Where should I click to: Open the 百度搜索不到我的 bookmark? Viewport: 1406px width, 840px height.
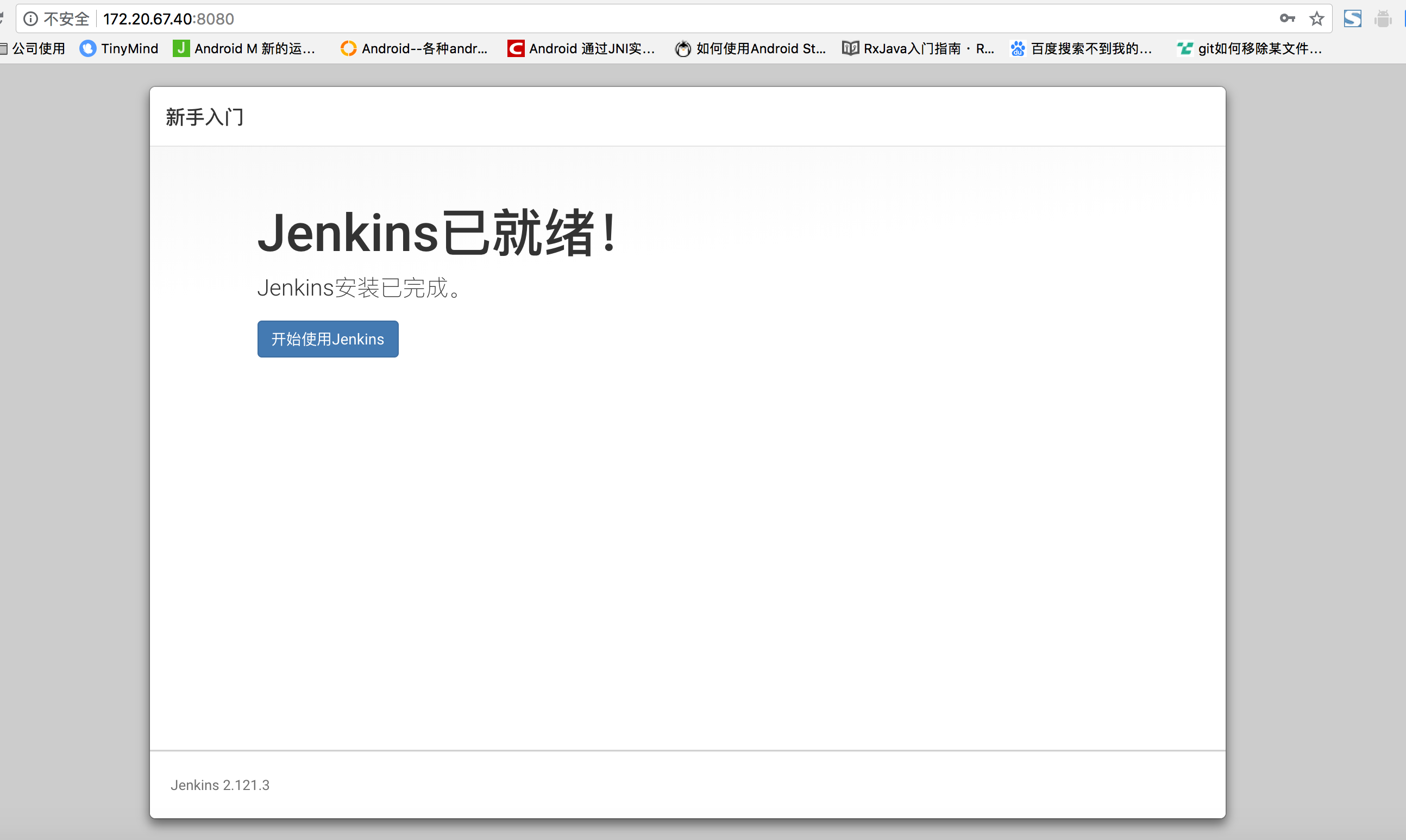tap(1081, 49)
